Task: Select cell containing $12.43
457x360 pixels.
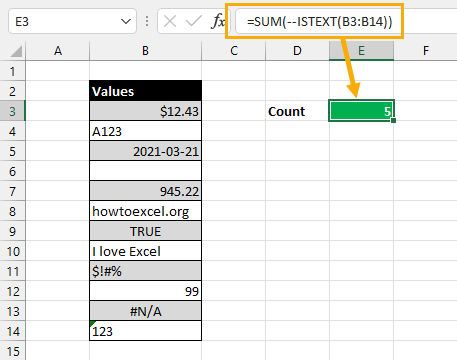Action: pos(145,111)
